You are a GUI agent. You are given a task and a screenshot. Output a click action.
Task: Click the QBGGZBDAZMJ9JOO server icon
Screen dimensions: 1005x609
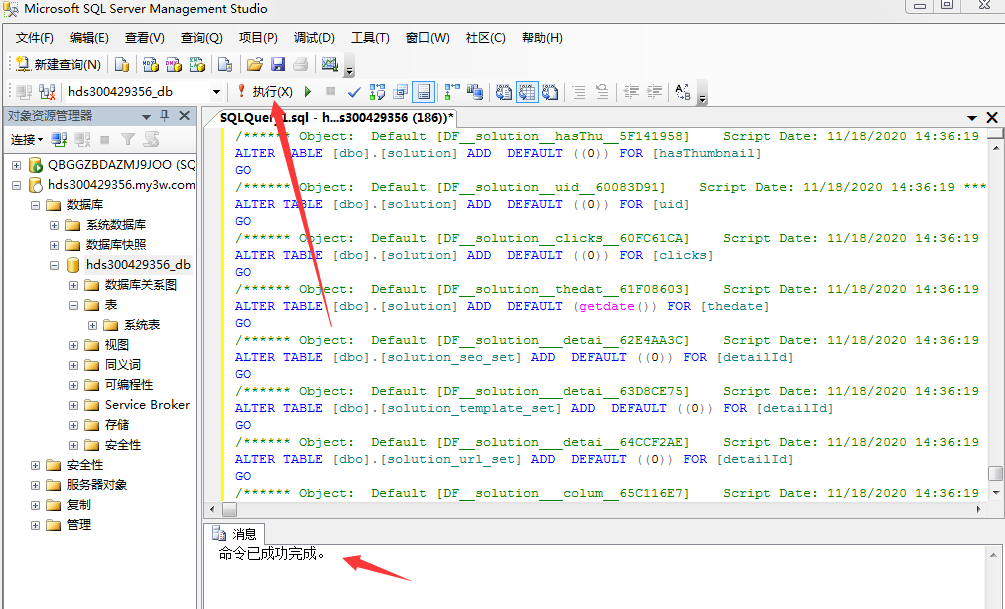tap(36, 165)
